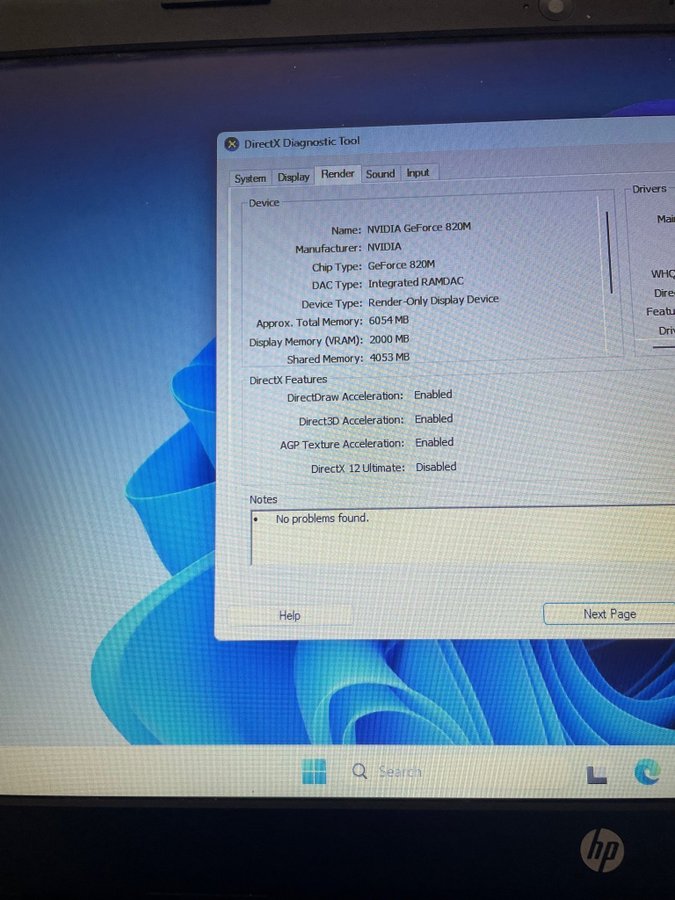Viewport: 675px width, 900px height.
Task: Open the Windows Start menu
Action: (313, 771)
